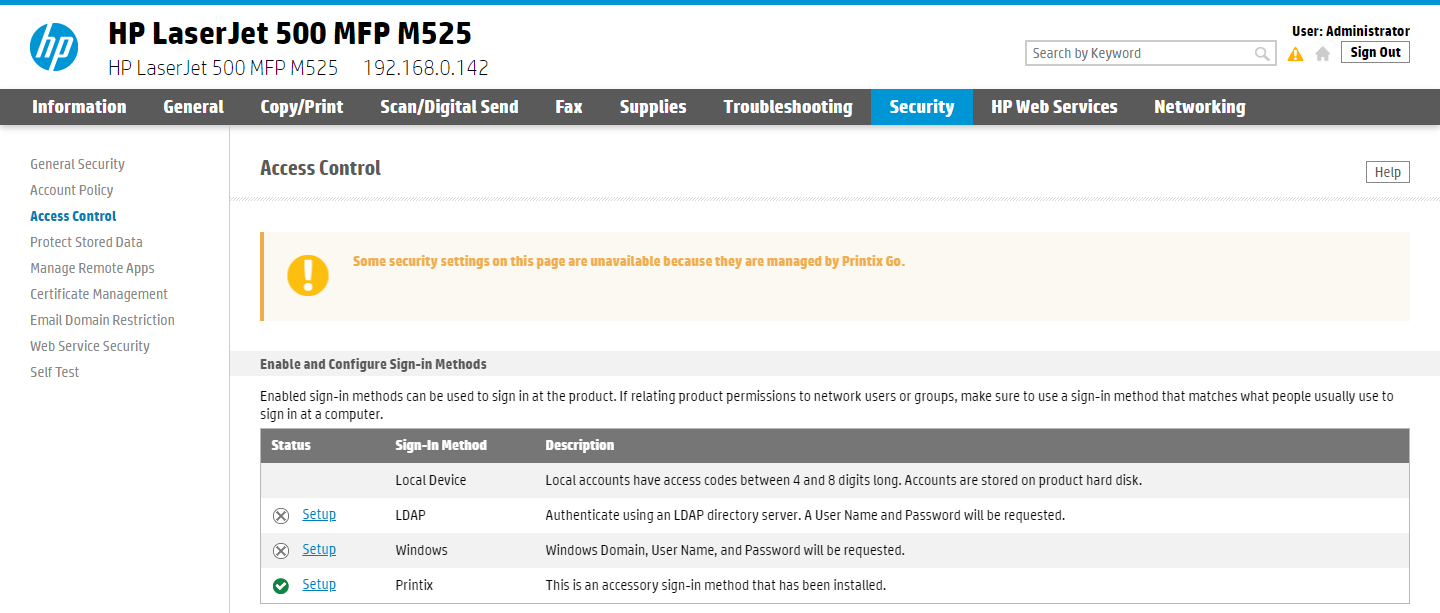Open Setup link for Printix sign-in
1440x613 pixels.
pos(319,585)
